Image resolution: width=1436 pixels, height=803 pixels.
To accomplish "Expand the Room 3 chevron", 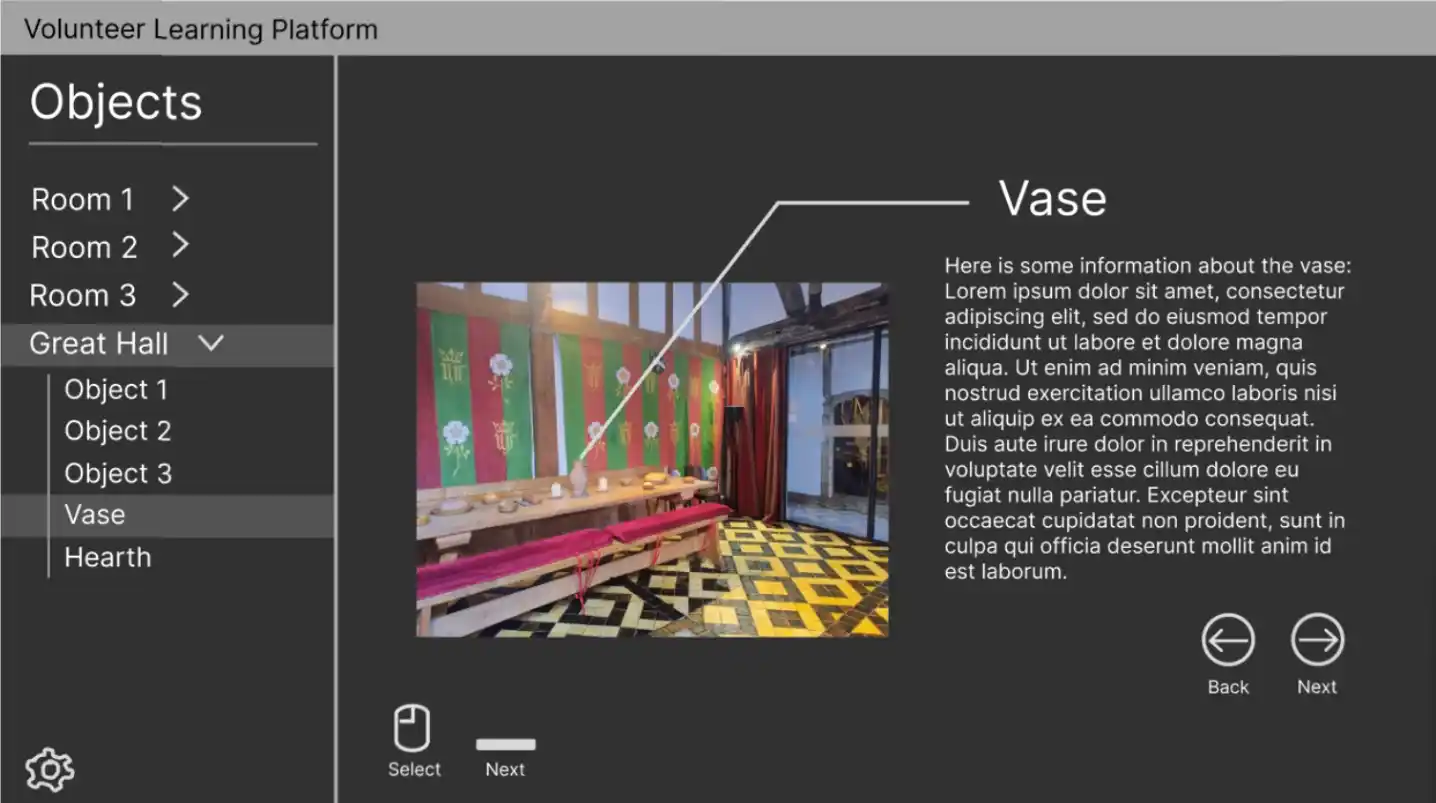I will 180,294.
